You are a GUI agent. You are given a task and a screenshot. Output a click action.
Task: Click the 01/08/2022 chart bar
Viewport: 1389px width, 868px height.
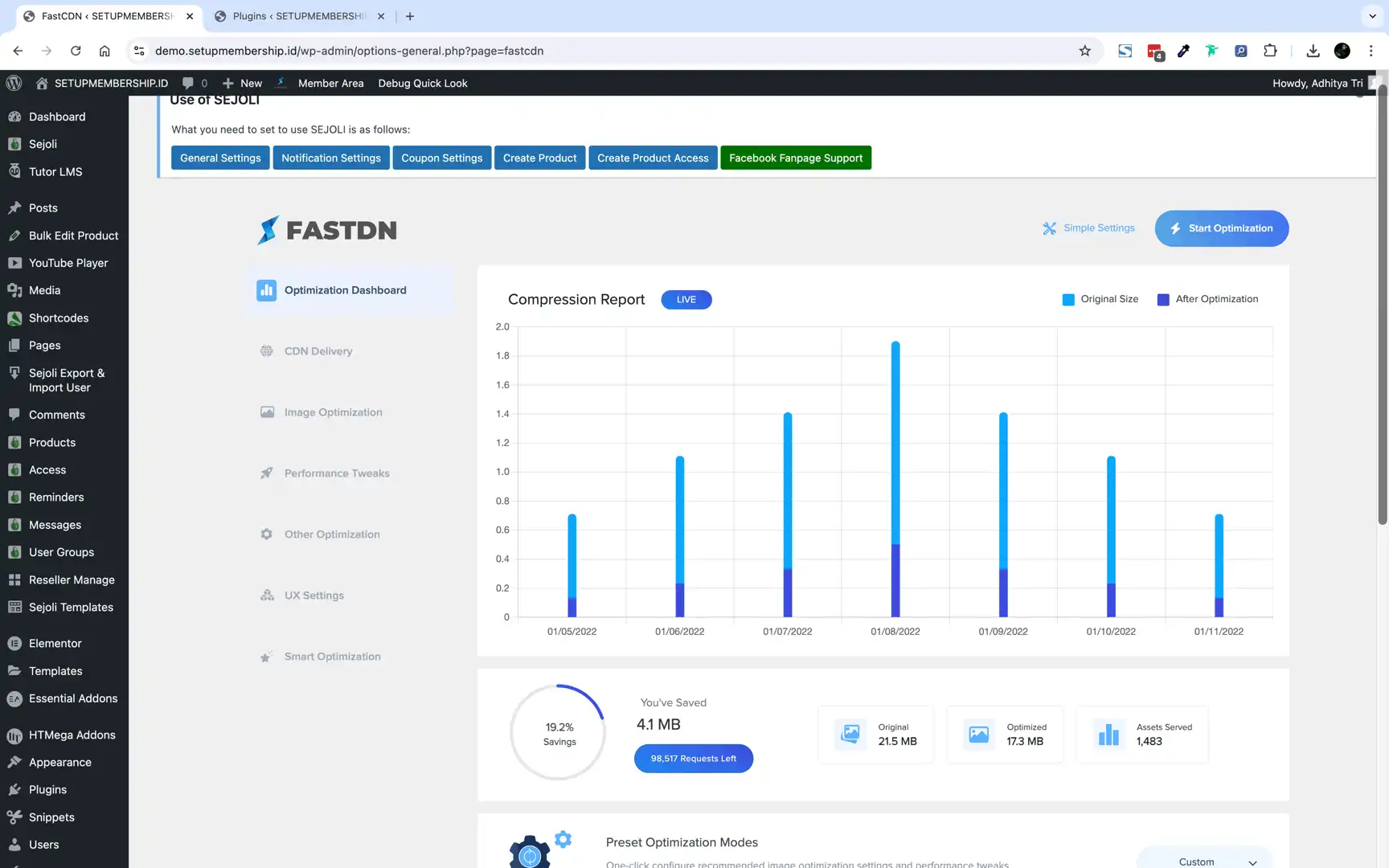(x=895, y=479)
